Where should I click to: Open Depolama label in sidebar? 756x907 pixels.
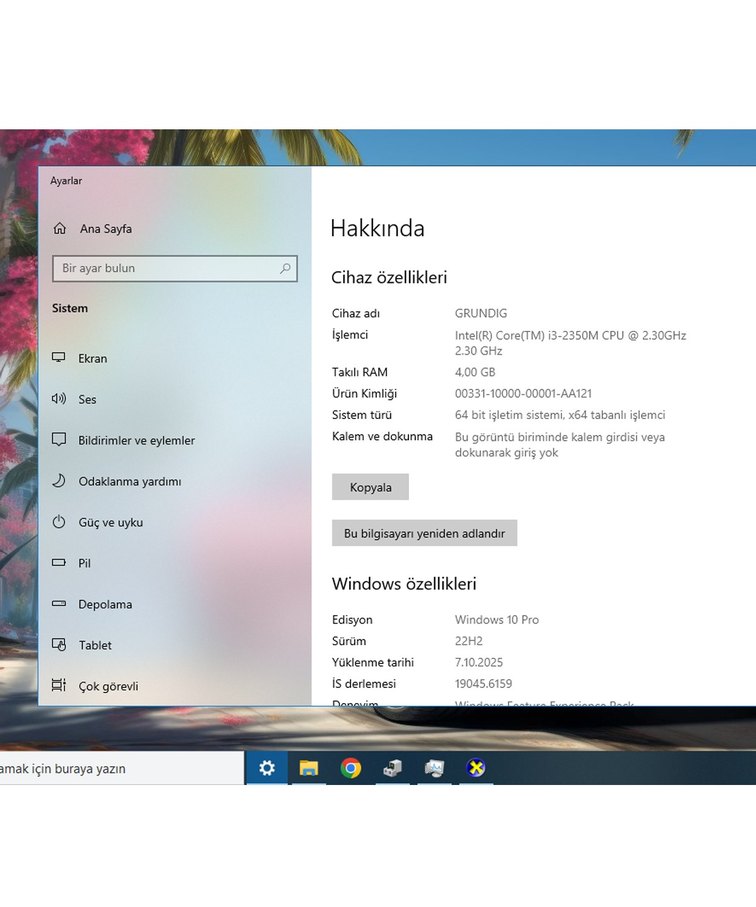(x=105, y=604)
